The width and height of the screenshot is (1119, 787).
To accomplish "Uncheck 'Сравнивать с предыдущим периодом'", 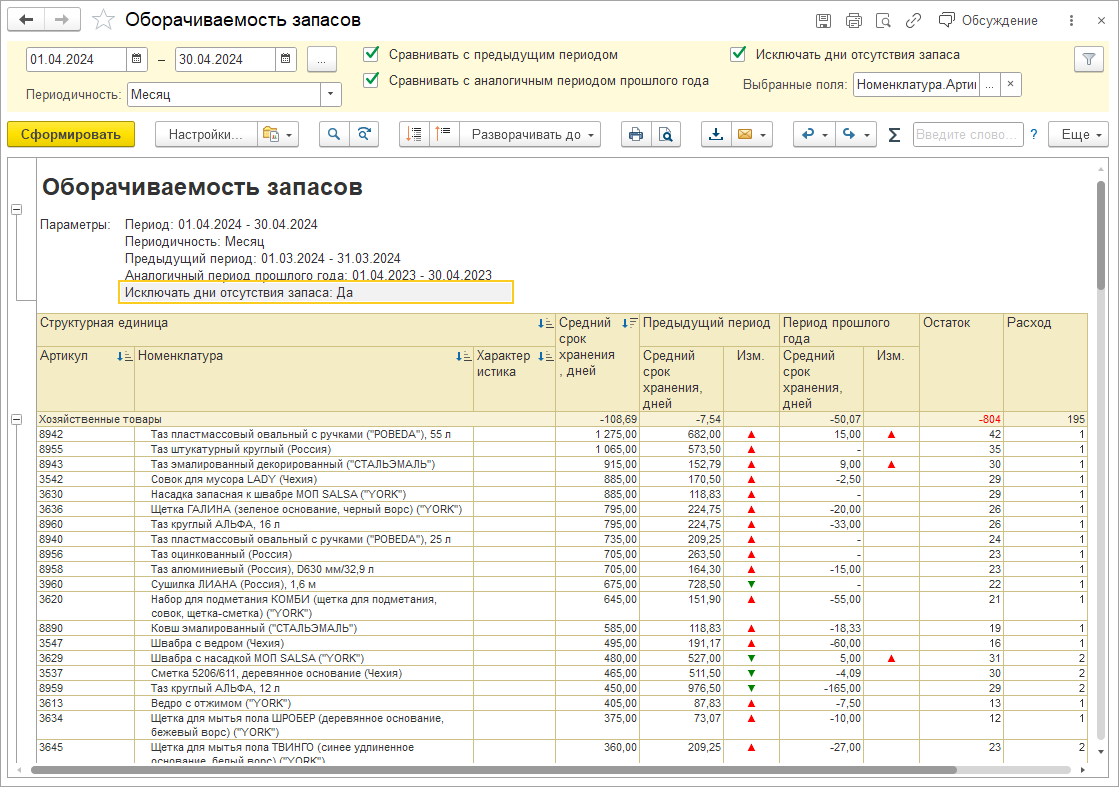I will pos(372,55).
